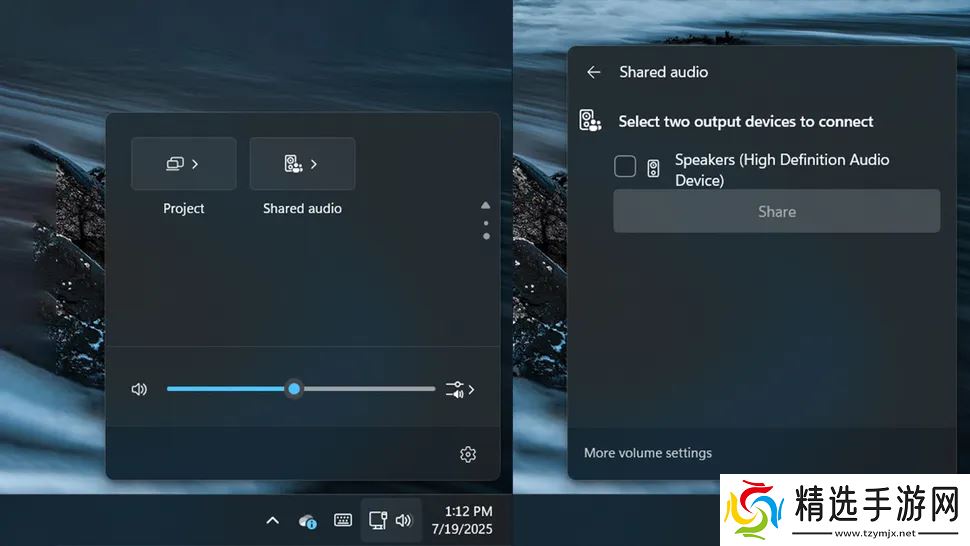
Task: Expand the sound output selector beside the volume slider
Action: click(x=460, y=389)
